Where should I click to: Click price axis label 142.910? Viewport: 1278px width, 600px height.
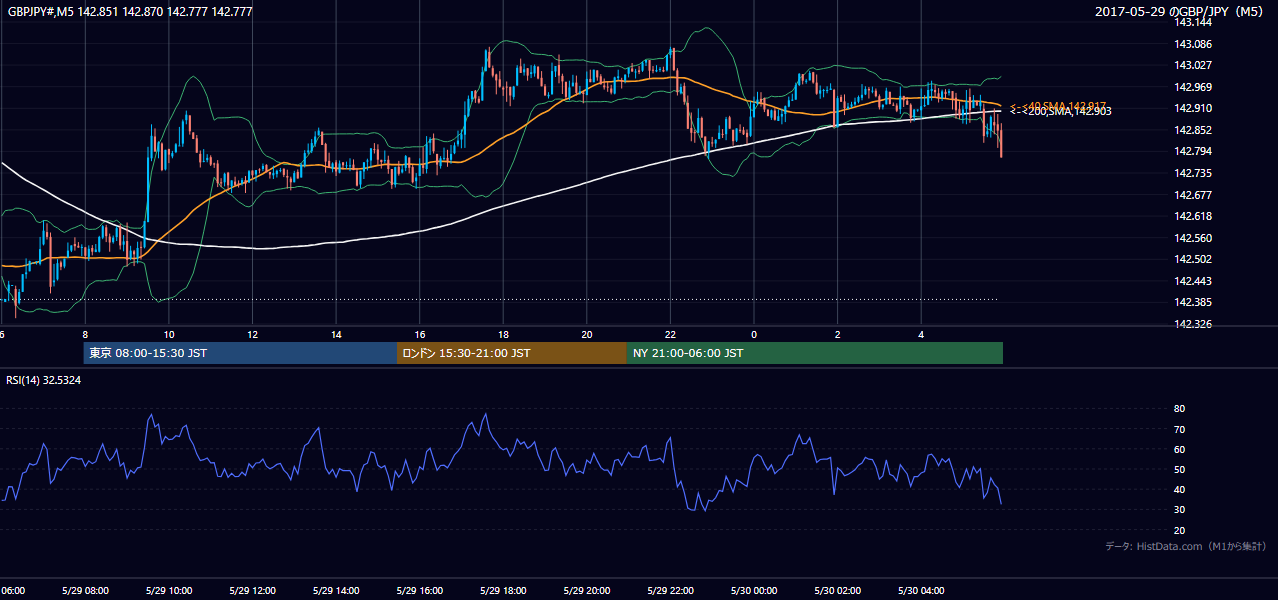point(1192,108)
